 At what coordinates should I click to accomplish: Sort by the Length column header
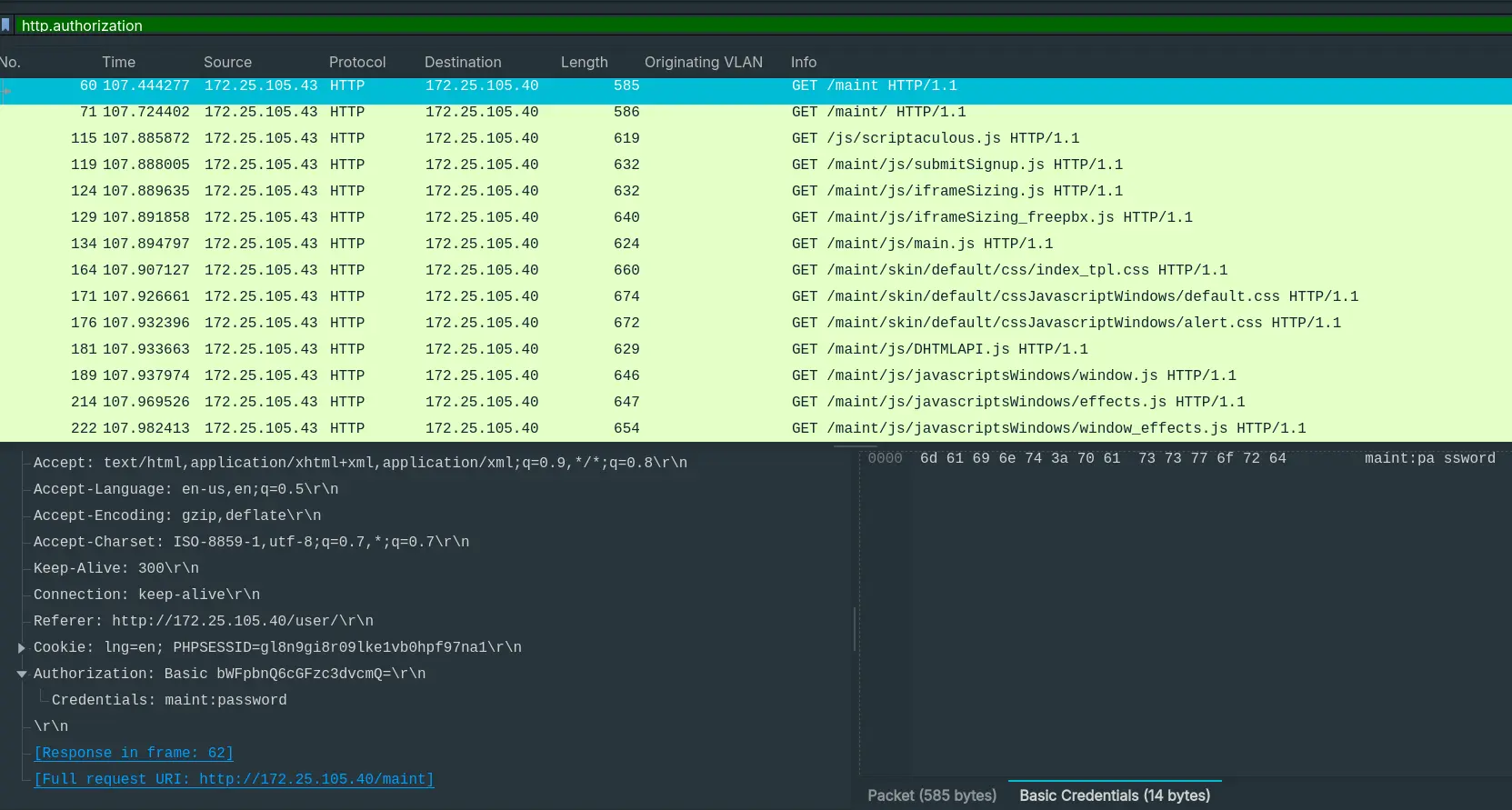584,62
